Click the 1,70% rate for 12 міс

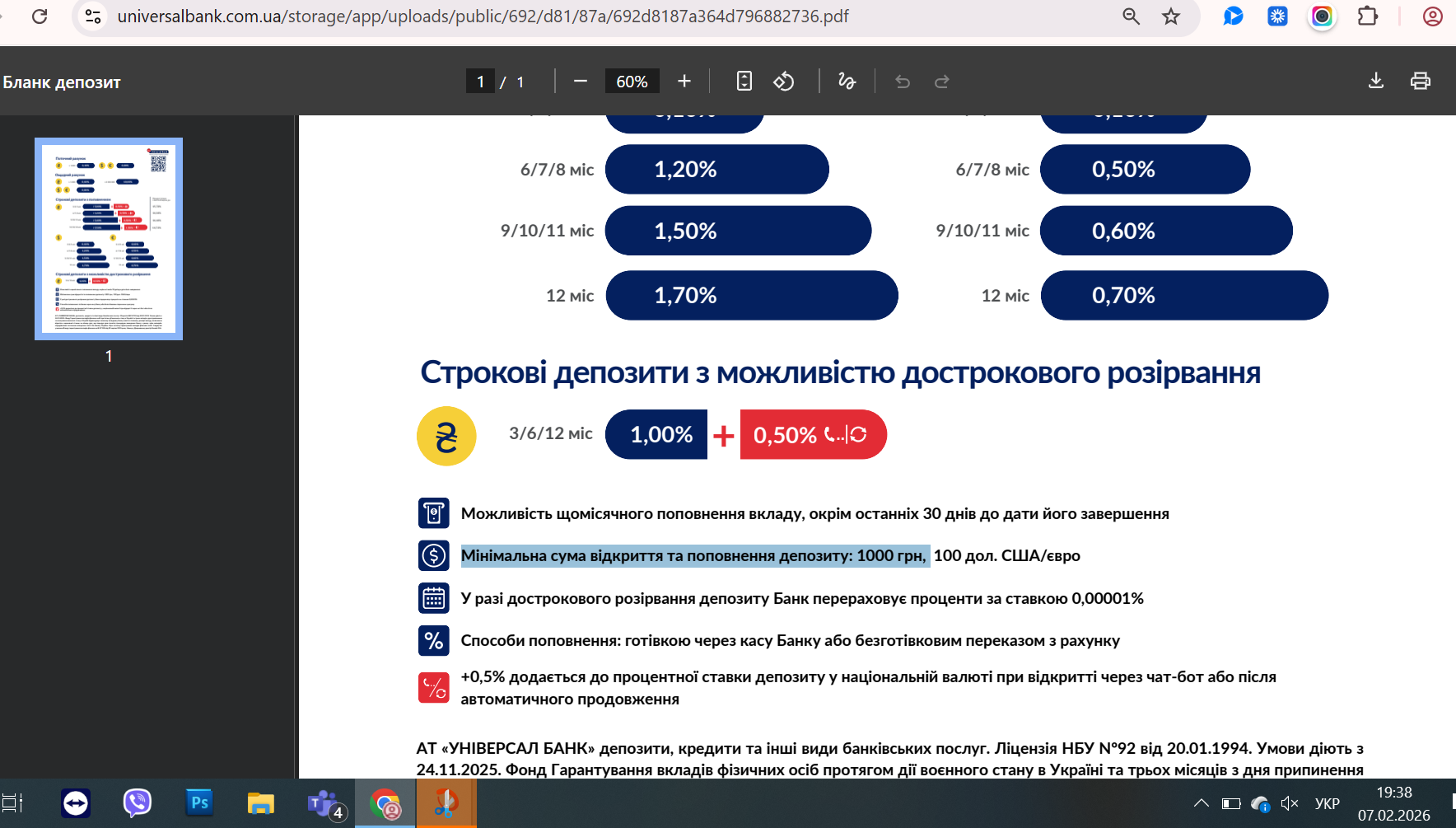[x=752, y=295]
